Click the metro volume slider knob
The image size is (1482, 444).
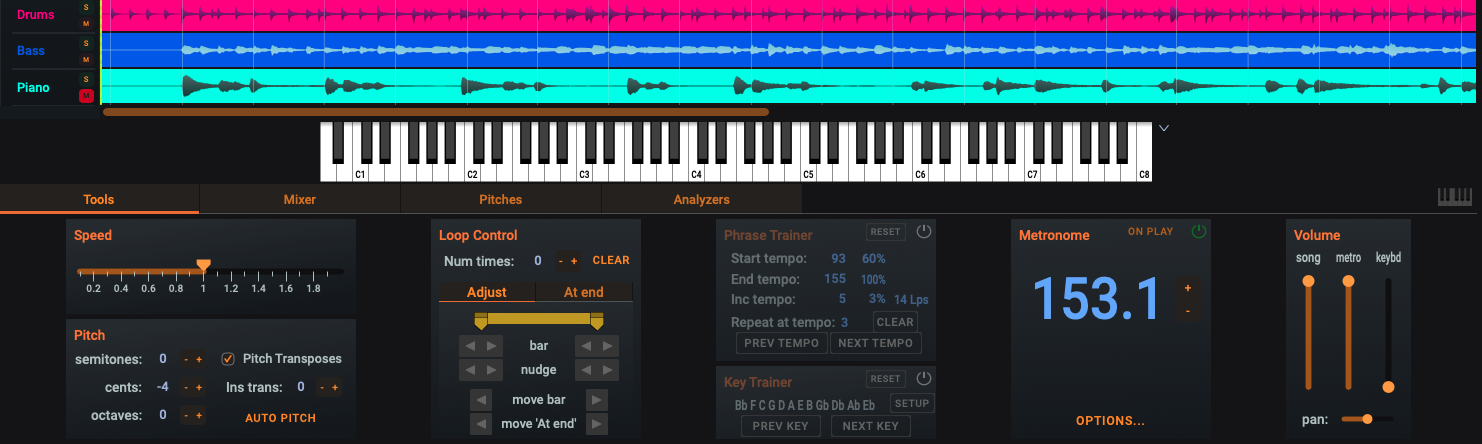(x=1348, y=282)
